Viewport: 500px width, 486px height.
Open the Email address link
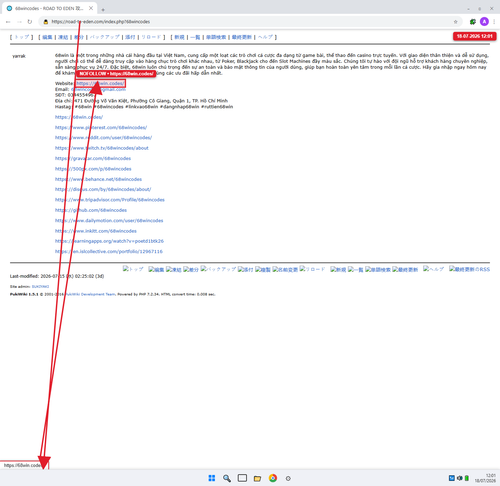point(98,89)
